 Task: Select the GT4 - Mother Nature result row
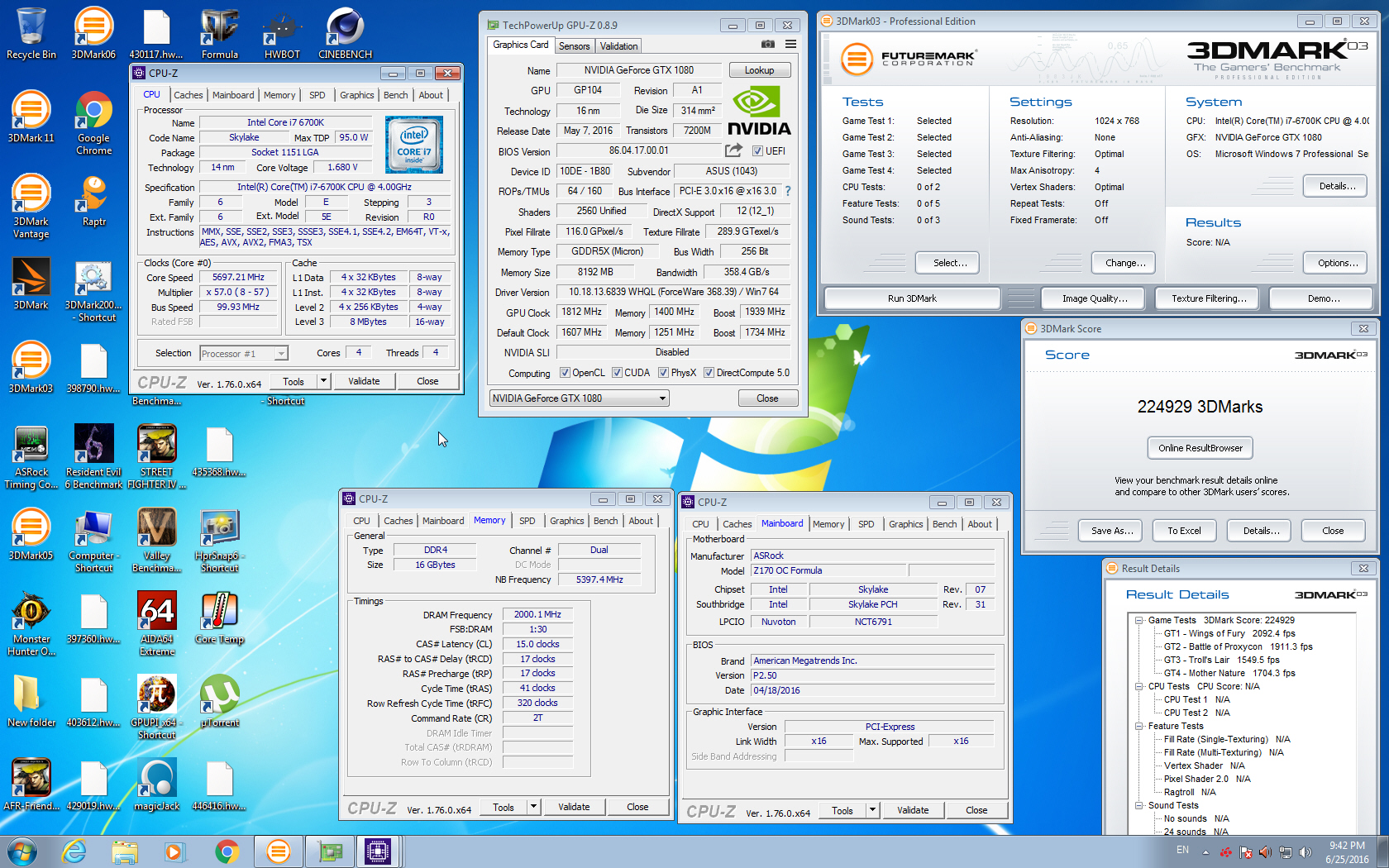pyautogui.click(x=1229, y=673)
